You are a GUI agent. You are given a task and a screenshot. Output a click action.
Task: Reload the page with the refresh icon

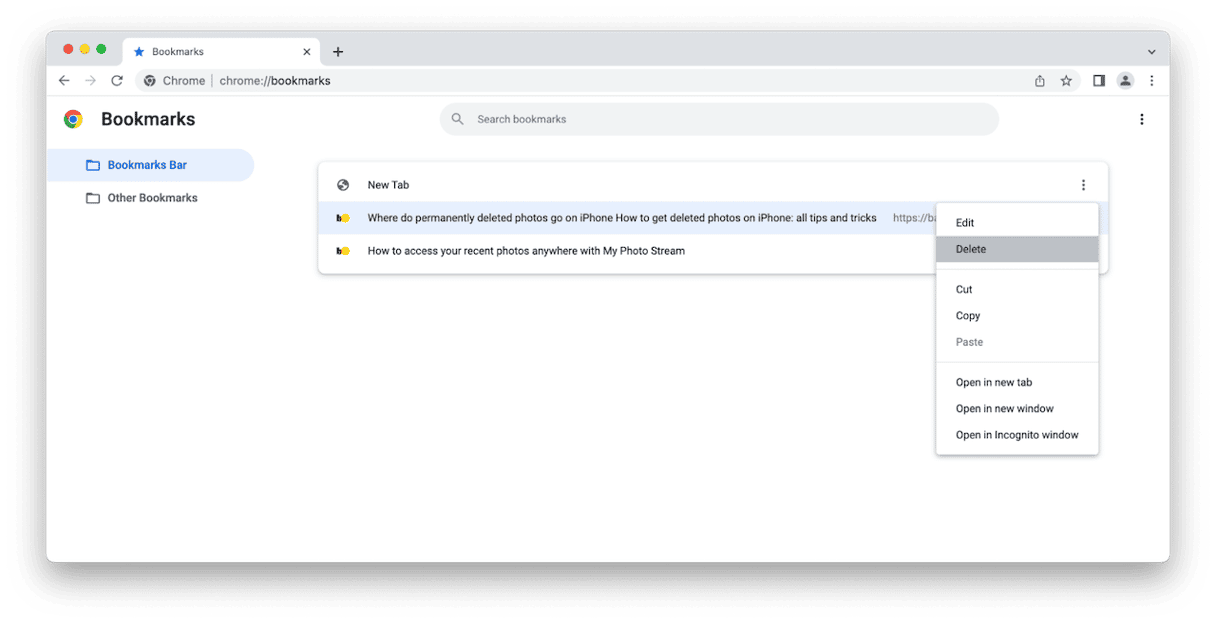click(x=117, y=81)
